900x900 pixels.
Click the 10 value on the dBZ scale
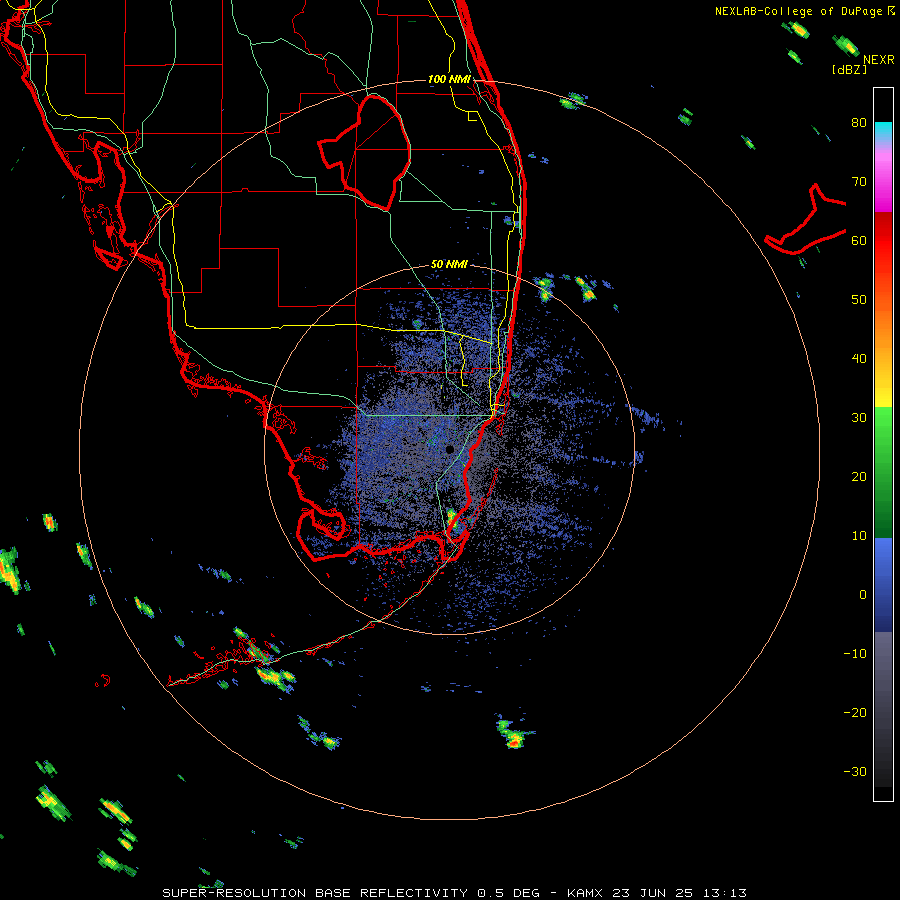click(859, 536)
